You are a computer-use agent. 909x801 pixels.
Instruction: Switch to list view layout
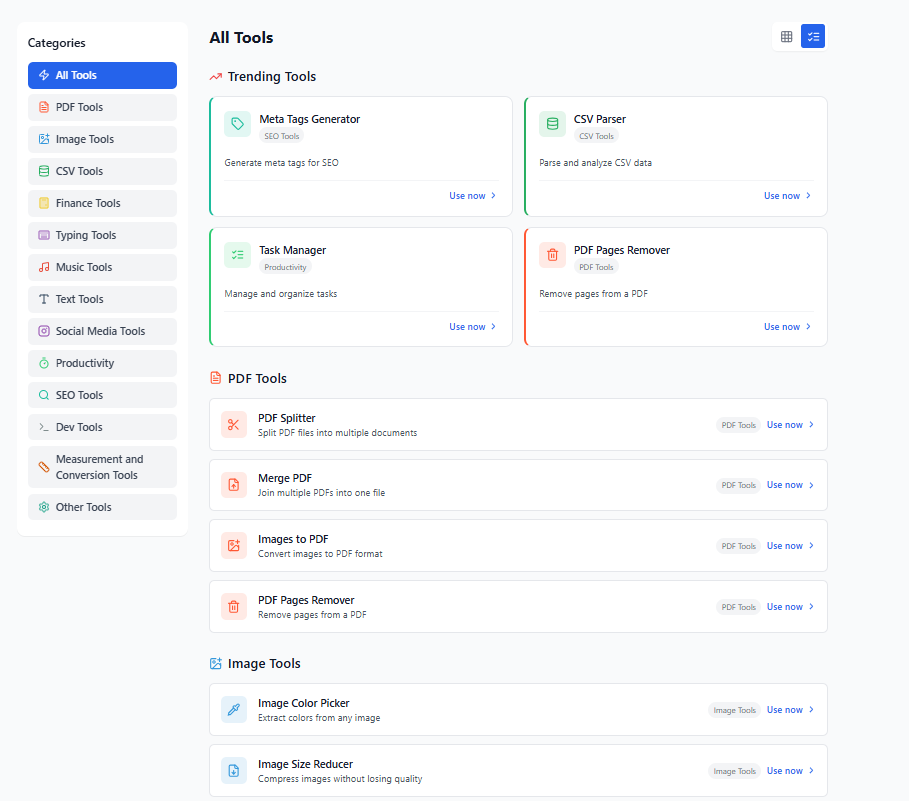coord(813,37)
